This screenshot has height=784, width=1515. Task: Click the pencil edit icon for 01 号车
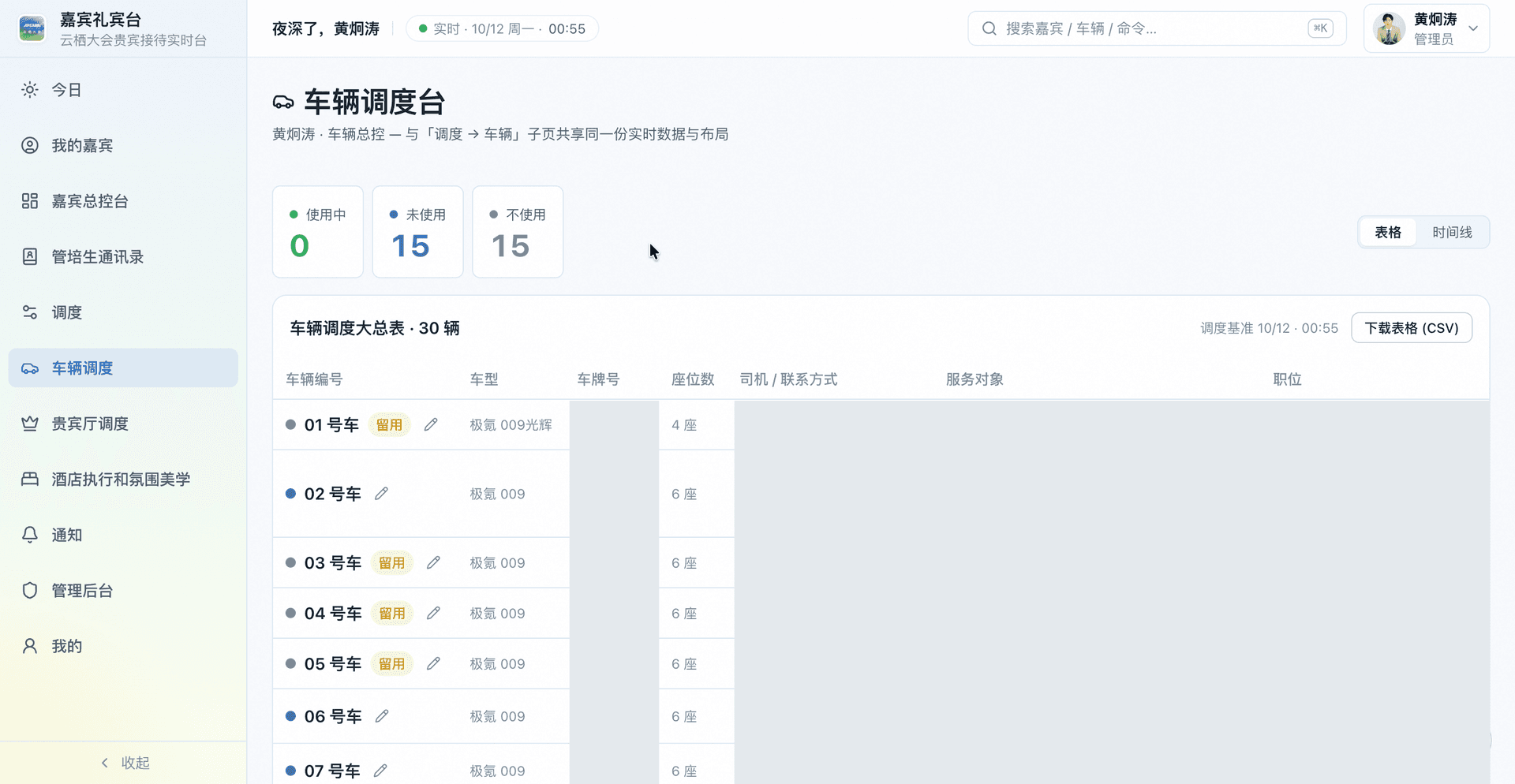coord(431,424)
